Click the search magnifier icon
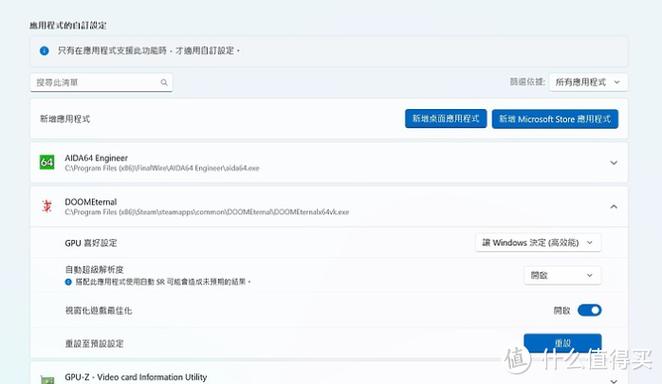 [164, 83]
